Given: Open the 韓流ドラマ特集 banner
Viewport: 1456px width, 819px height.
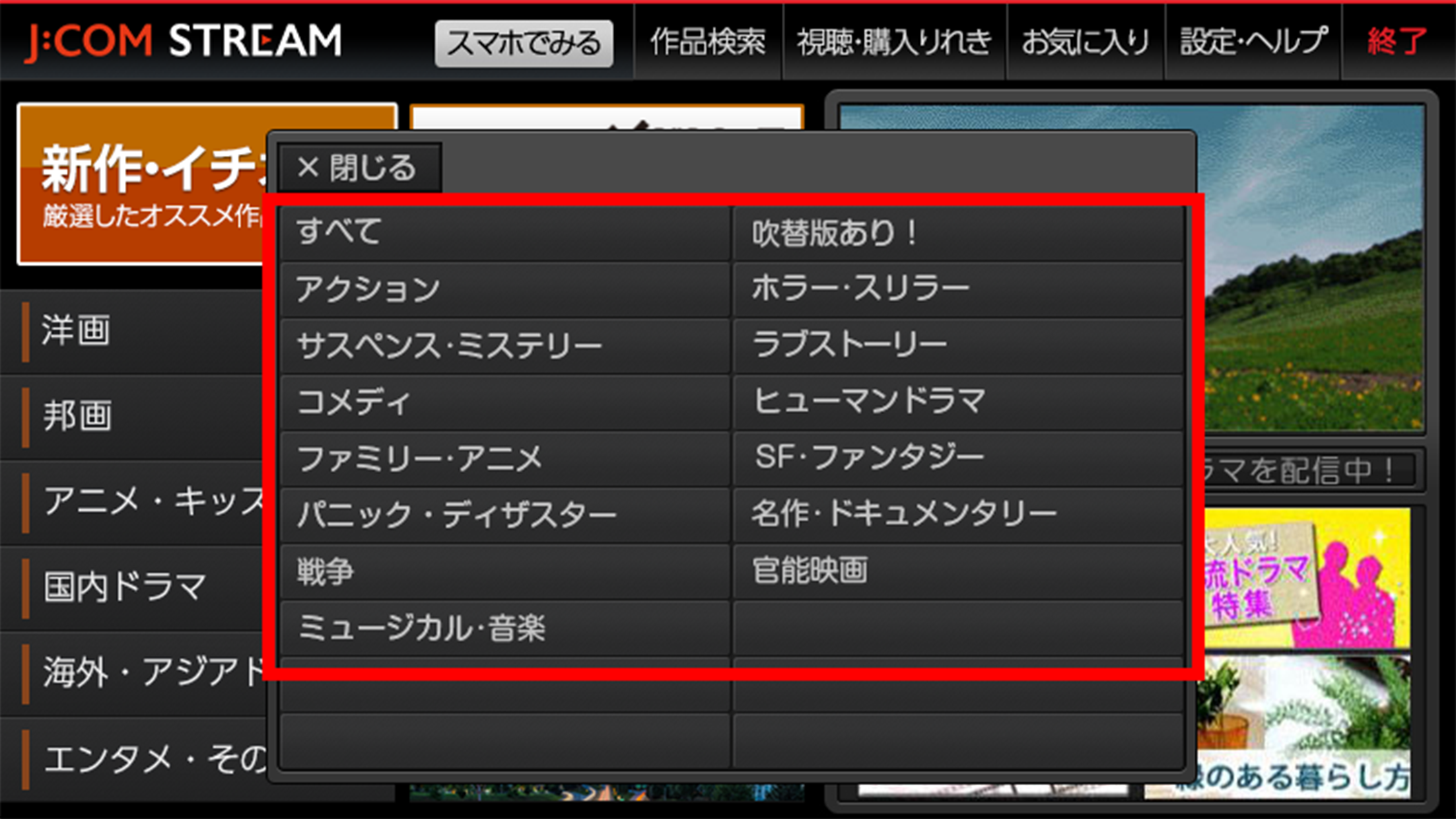Looking at the screenshot, I should 1306,578.
